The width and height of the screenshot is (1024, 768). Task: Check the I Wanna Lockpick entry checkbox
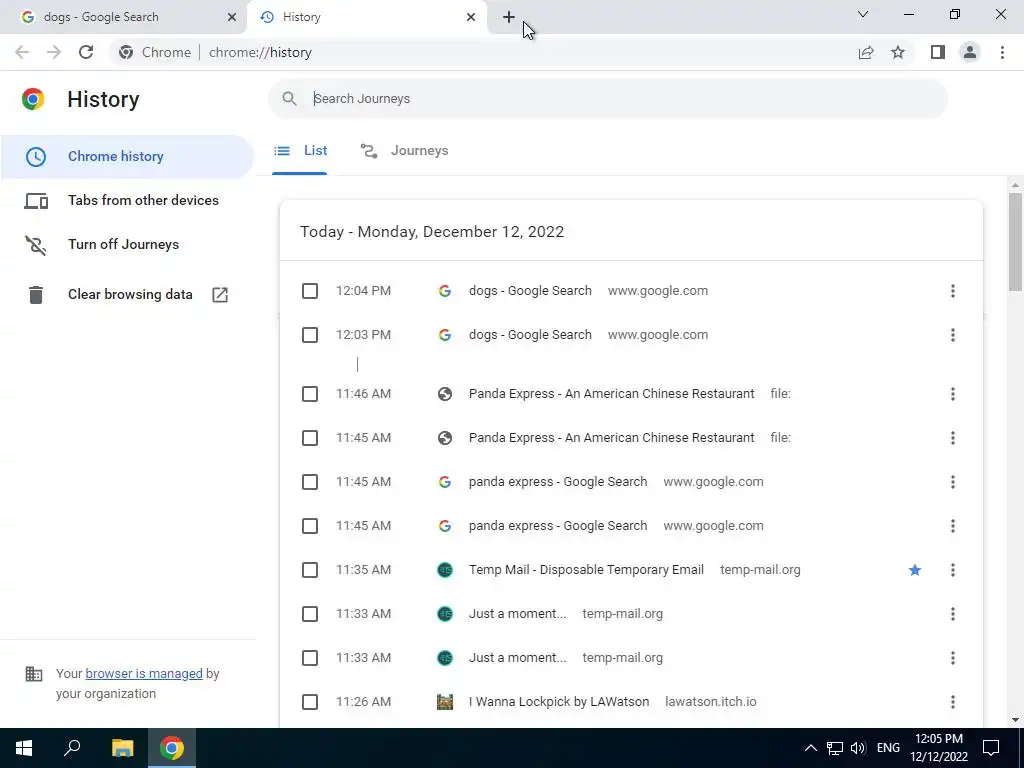tap(310, 702)
